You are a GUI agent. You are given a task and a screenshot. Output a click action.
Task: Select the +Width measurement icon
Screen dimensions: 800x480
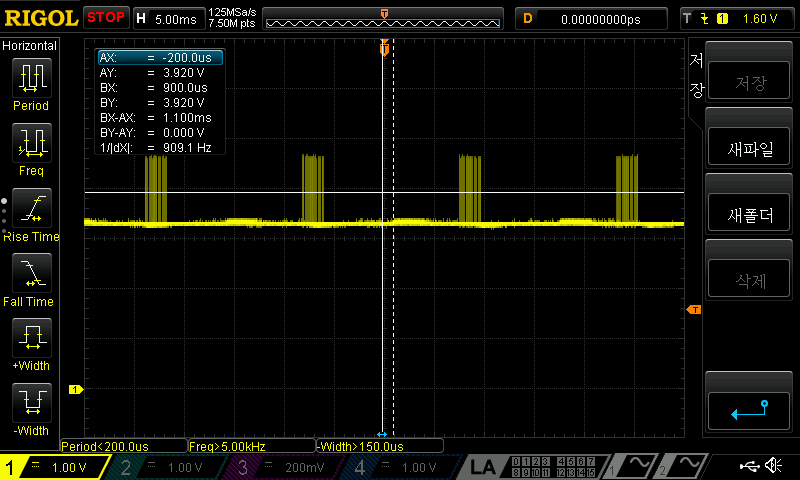[32, 338]
